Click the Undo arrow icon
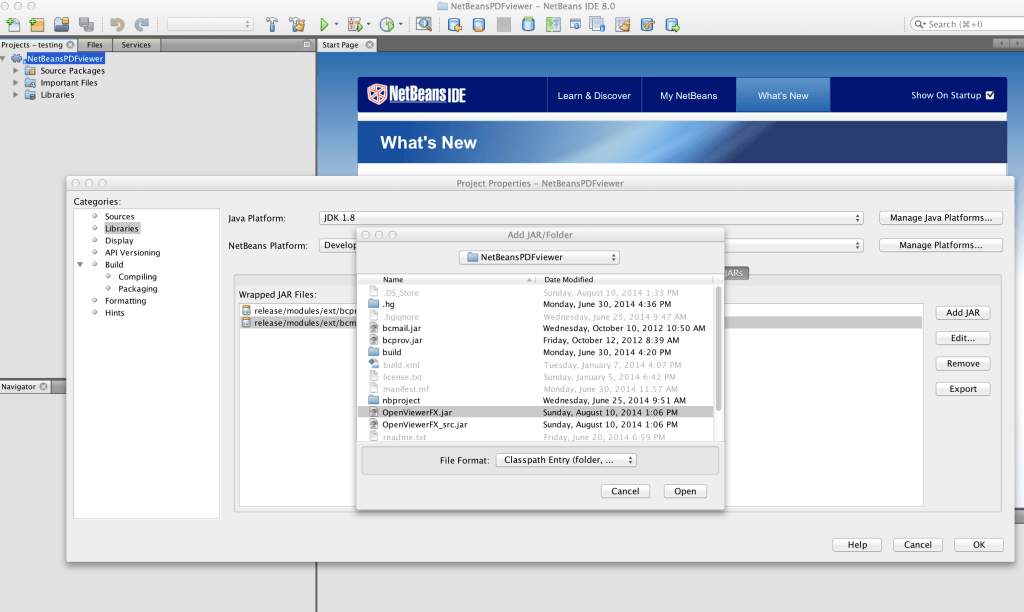 pyautogui.click(x=115, y=22)
